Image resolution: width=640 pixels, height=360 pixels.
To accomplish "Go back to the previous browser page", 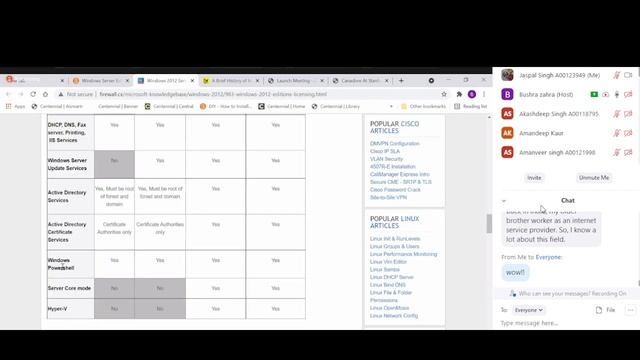I will (x=8, y=94).
